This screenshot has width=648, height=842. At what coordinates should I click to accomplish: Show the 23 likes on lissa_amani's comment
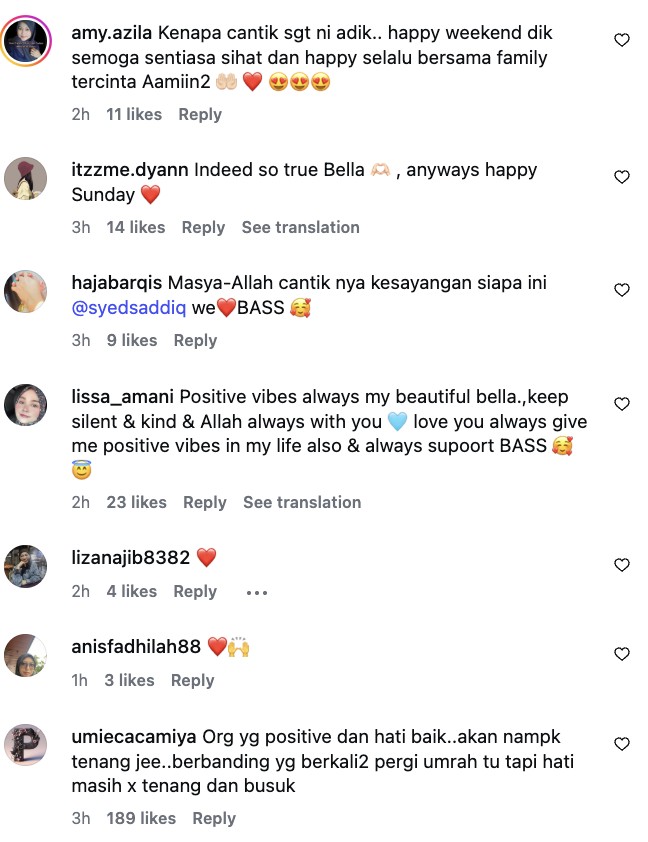(x=136, y=502)
